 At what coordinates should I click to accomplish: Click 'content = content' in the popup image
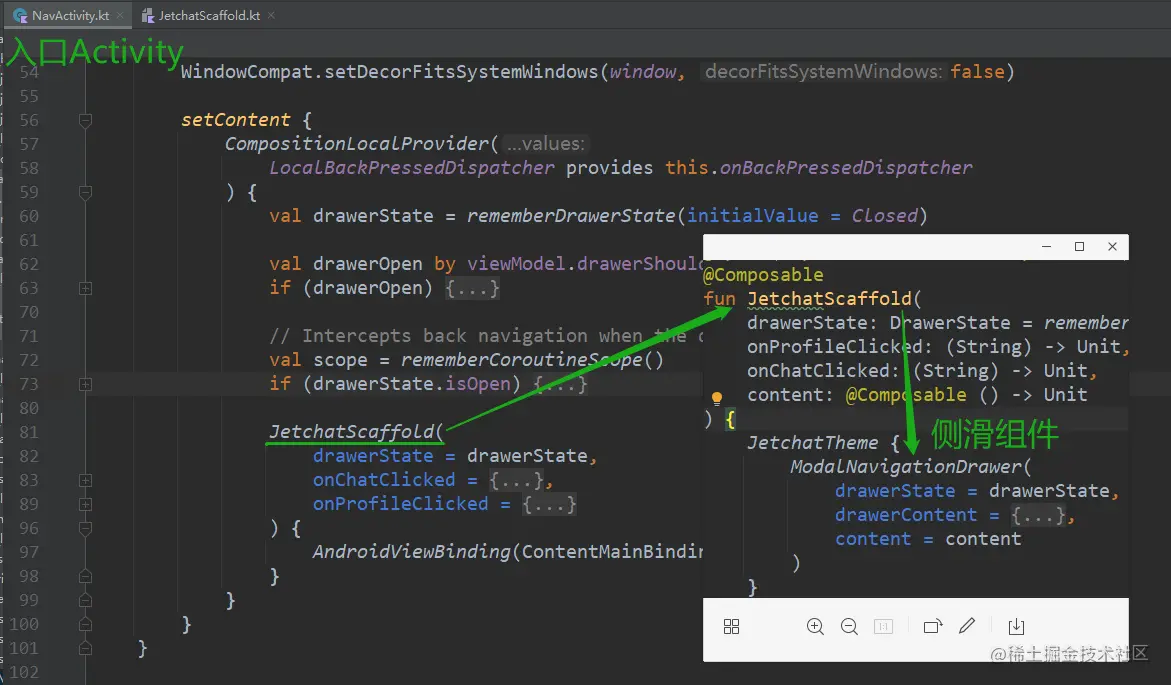point(928,539)
